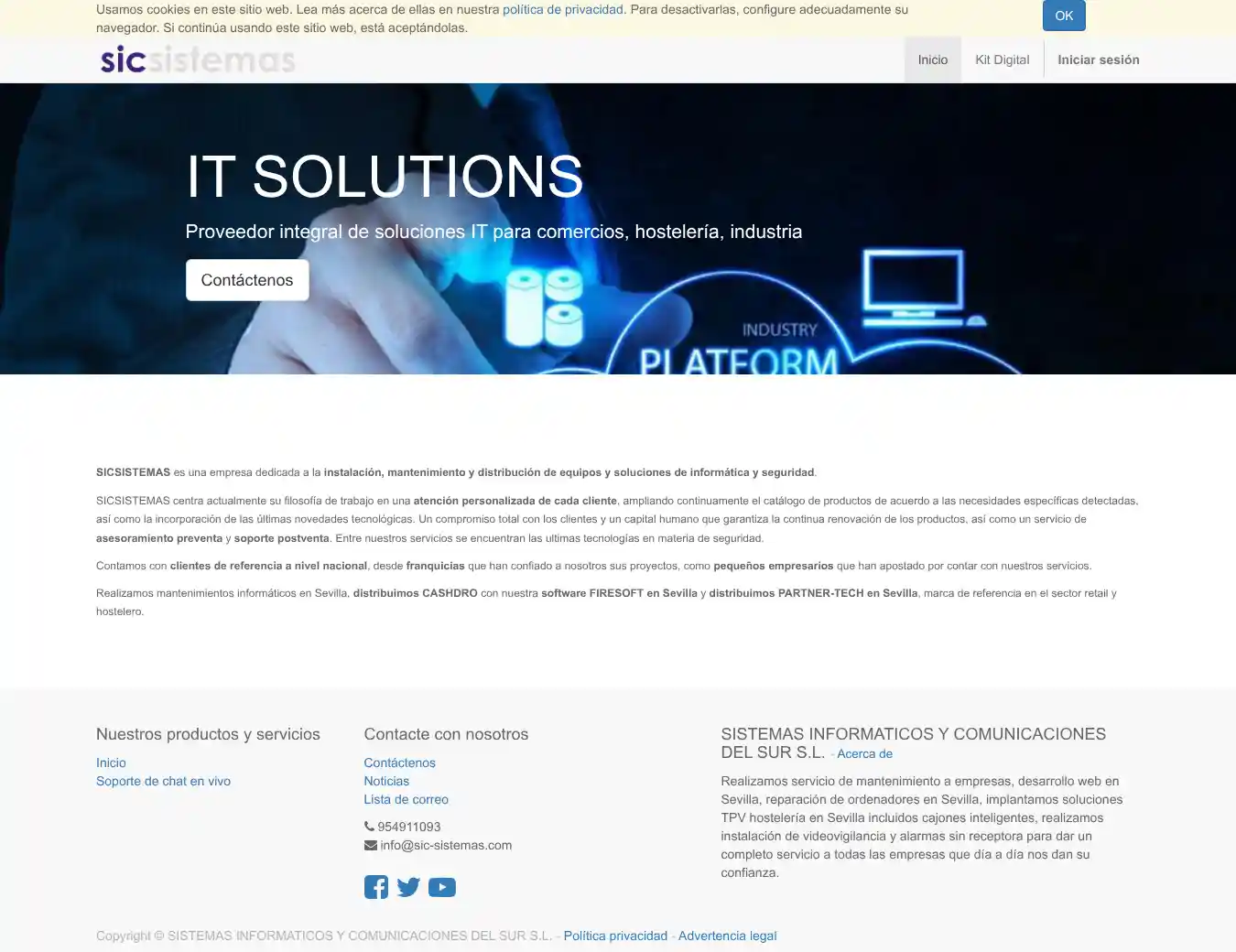The height and width of the screenshot is (952, 1236).
Task: Open the Twitter social icon
Action: 408,887
